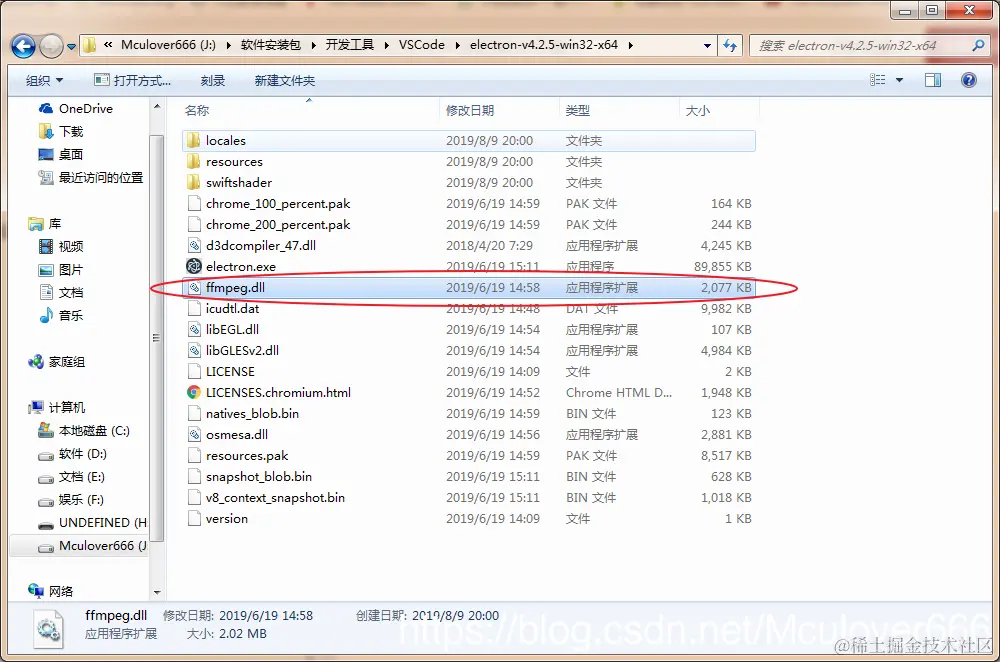
Task: Select the libEGL.dll file icon
Action: click(194, 330)
